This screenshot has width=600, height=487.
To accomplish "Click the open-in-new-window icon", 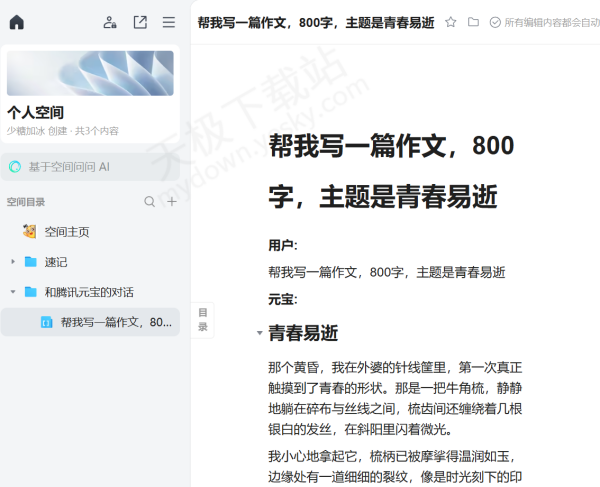I will (x=140, y=22).
